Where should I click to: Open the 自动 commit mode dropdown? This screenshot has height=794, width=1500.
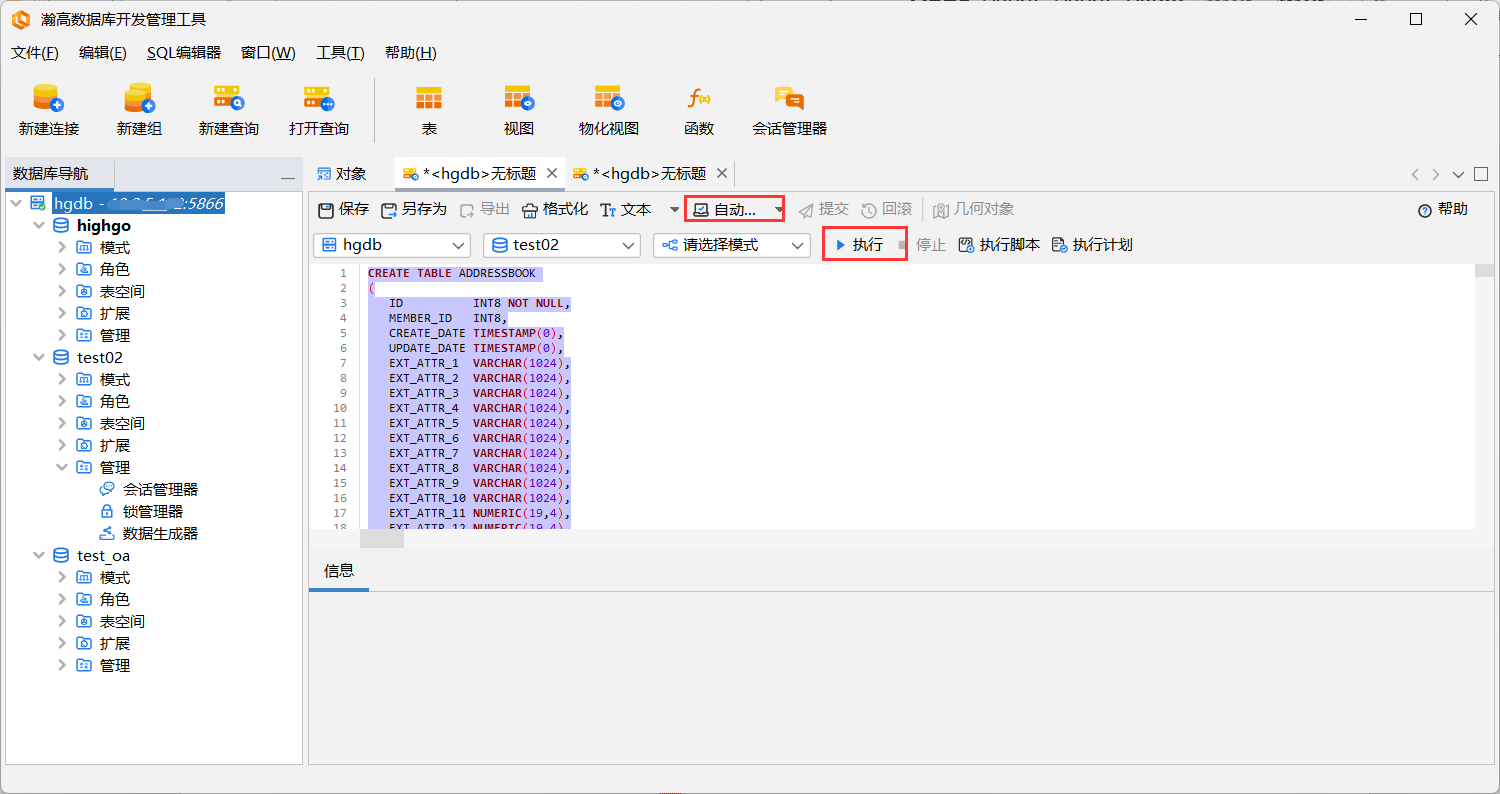[x=735, y=209]
